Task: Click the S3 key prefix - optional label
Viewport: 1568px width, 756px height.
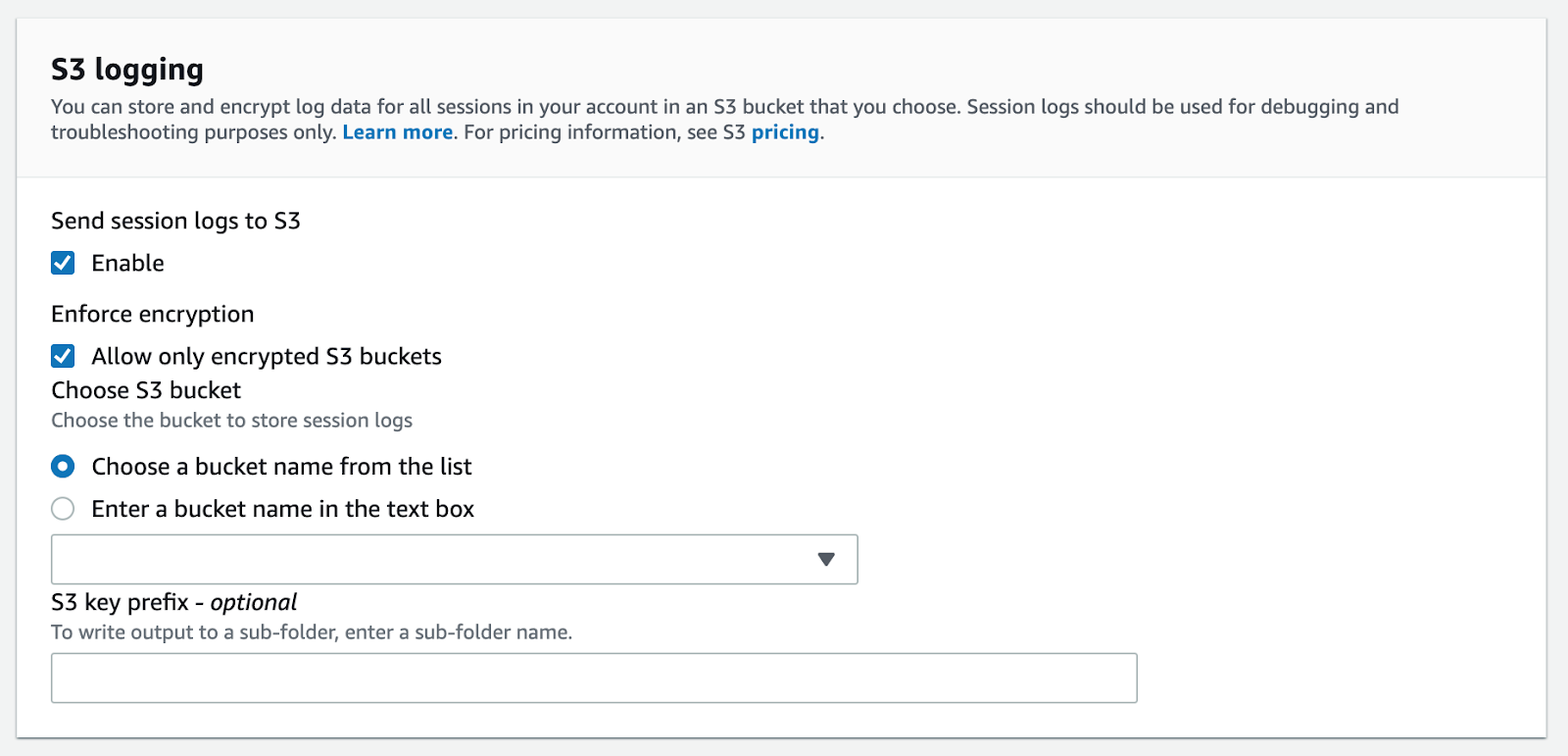Action: click(173, 602)
